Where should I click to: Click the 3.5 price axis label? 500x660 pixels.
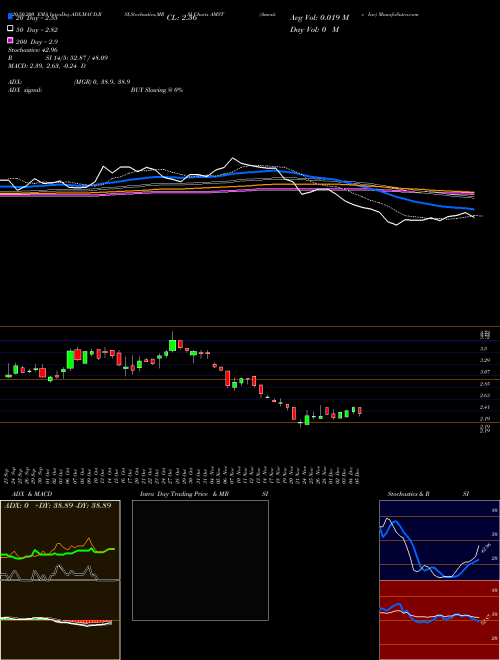(484, 349)
